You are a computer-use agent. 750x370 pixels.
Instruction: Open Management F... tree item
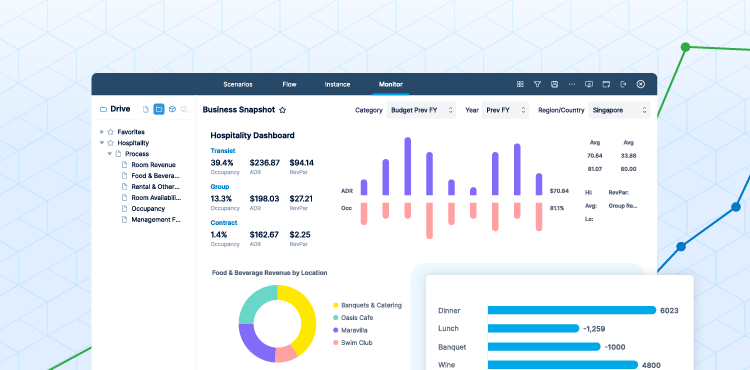[x=156, y=220]
